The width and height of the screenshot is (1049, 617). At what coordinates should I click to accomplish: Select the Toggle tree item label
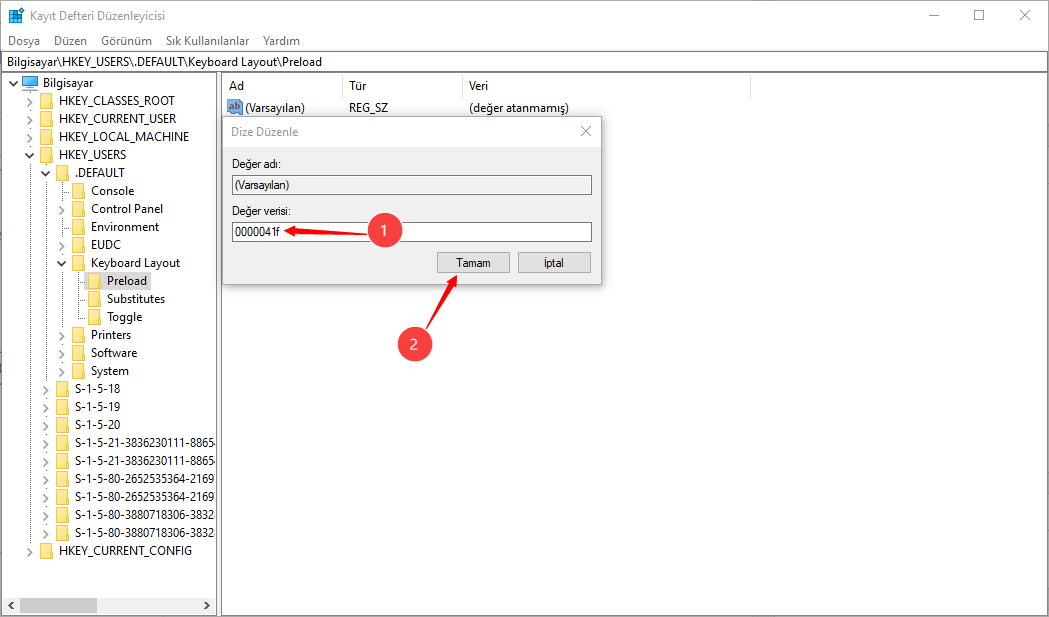(x=124, y=317)
